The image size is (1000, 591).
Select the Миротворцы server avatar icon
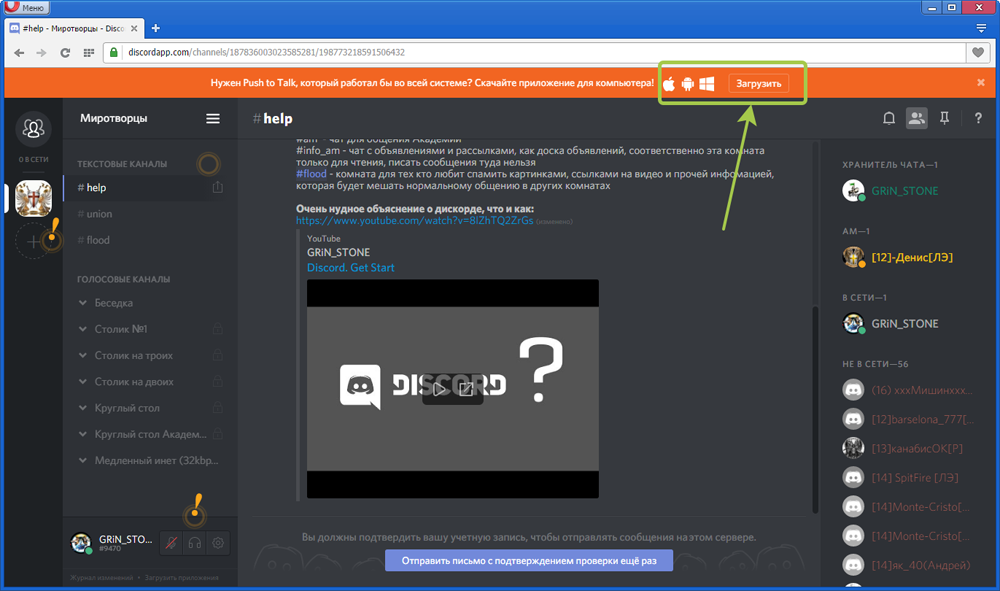33,198
